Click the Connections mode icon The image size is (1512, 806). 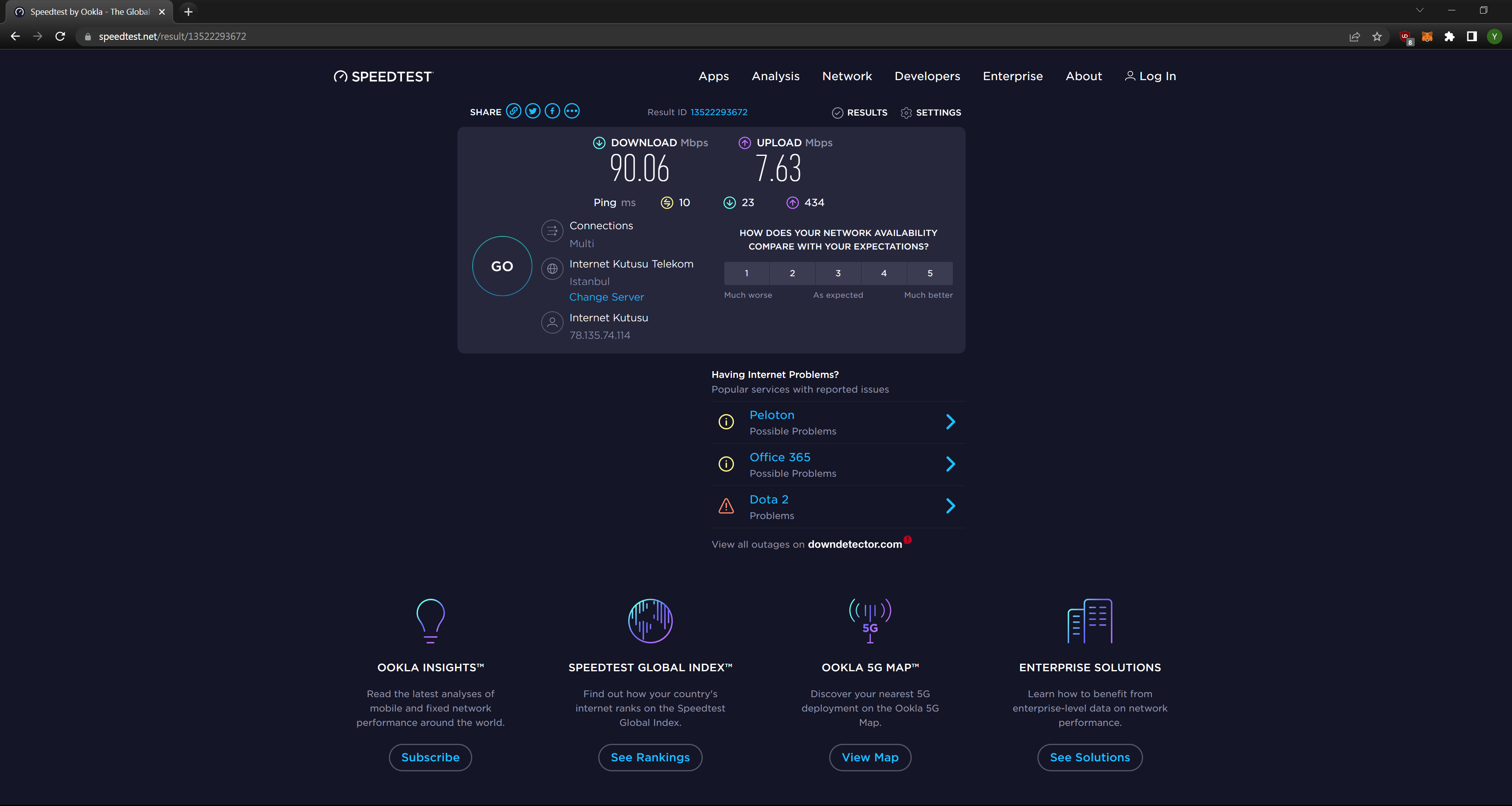(x=552, y=231)
